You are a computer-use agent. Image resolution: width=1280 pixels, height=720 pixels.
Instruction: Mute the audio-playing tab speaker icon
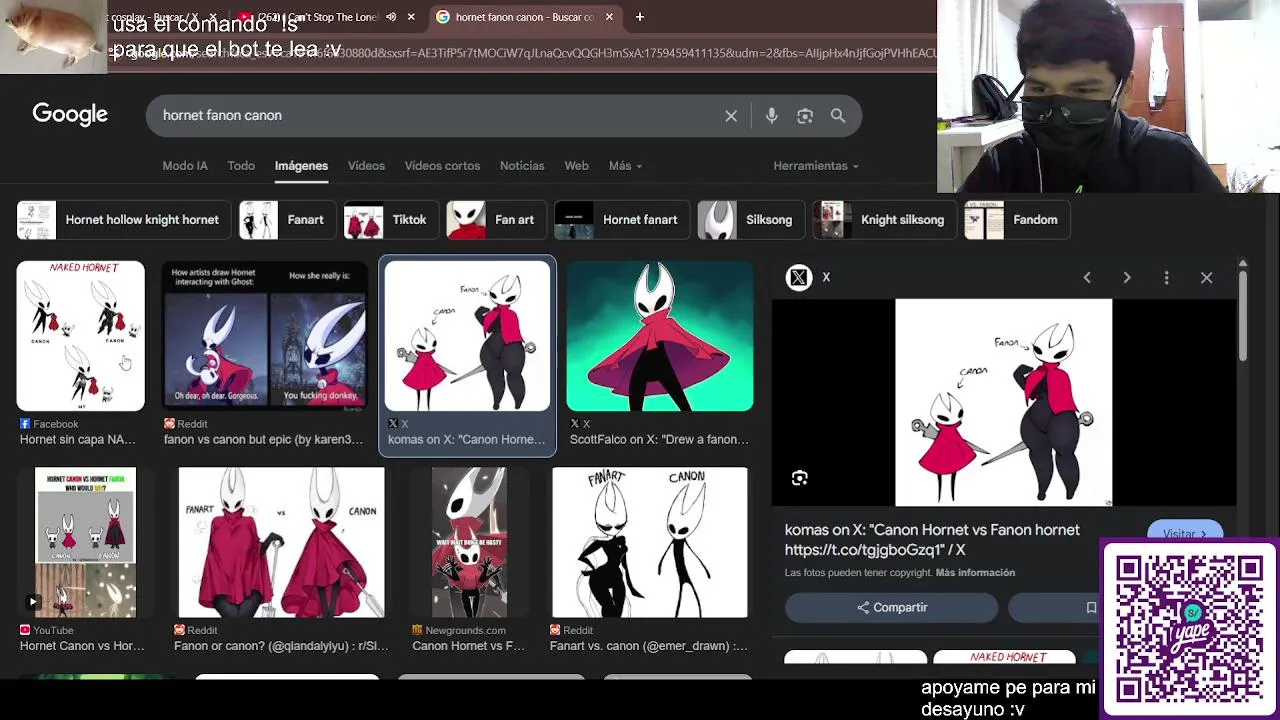pos(391,17)
